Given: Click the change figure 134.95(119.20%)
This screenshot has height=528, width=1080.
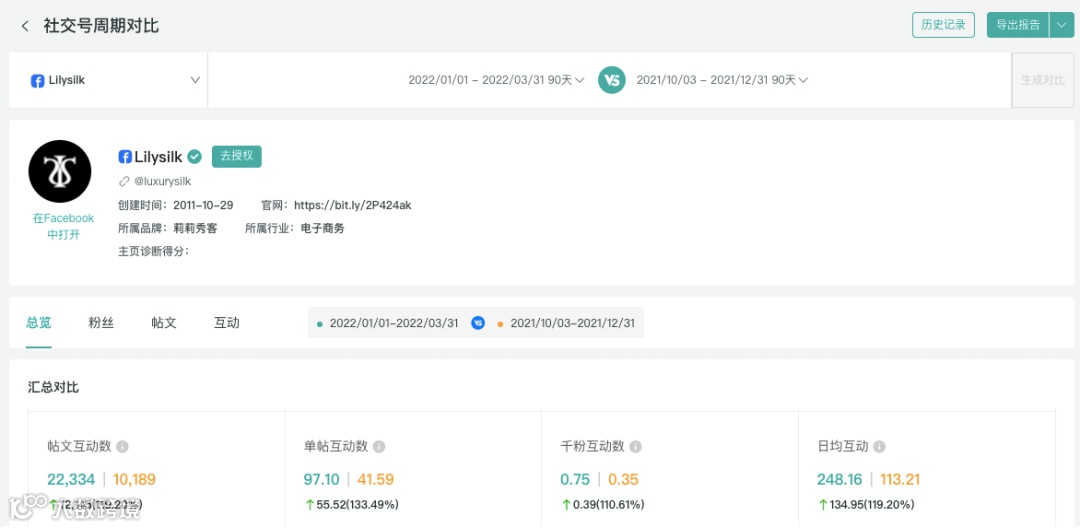Looking at the screenshot, I should click(x=872, y=505).
